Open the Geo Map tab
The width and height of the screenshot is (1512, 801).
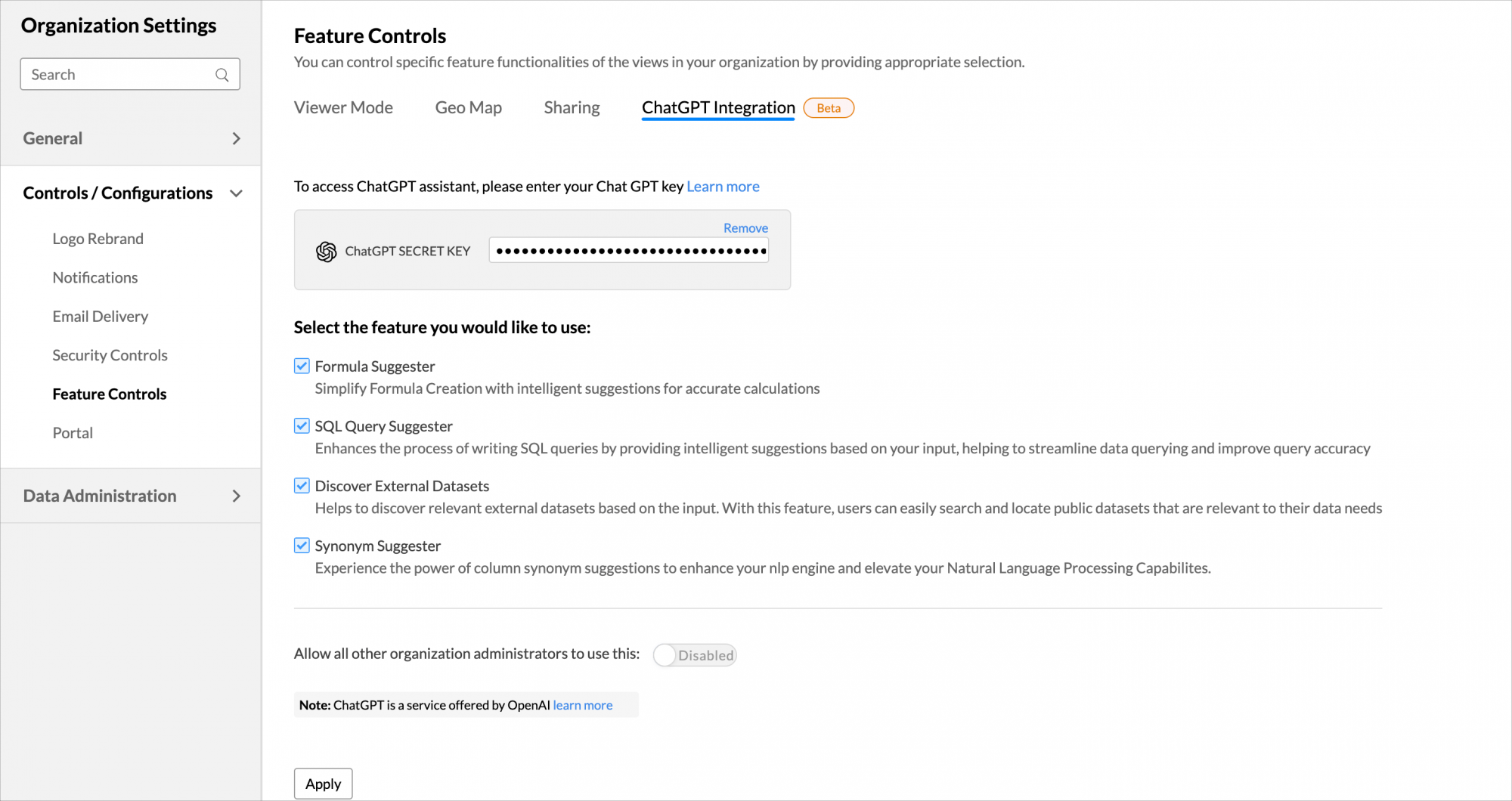tap(468, 108)
